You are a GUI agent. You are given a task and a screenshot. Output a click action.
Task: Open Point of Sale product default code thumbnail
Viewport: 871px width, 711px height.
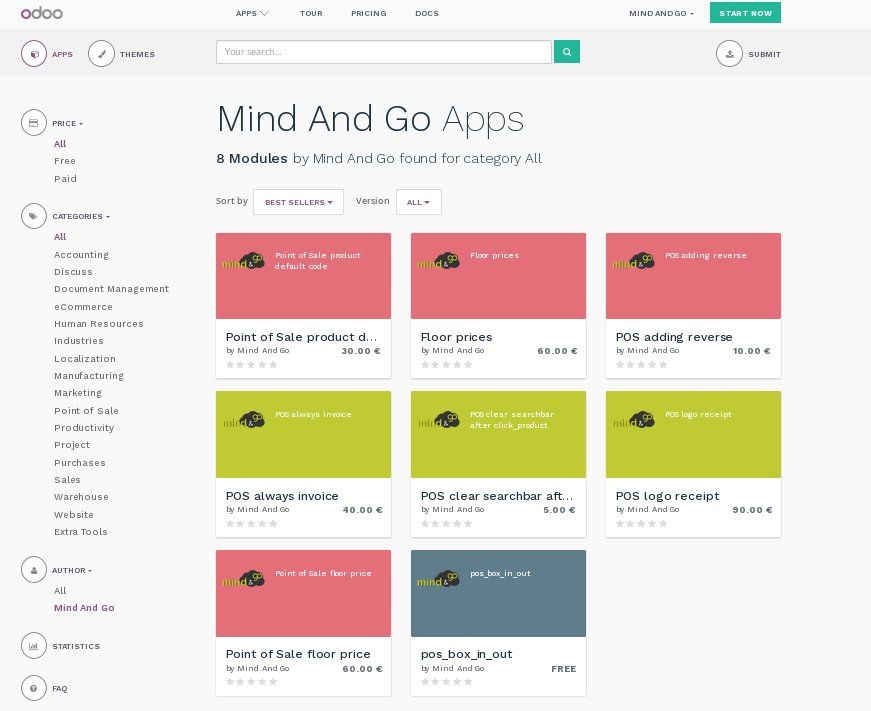point(303,276)
